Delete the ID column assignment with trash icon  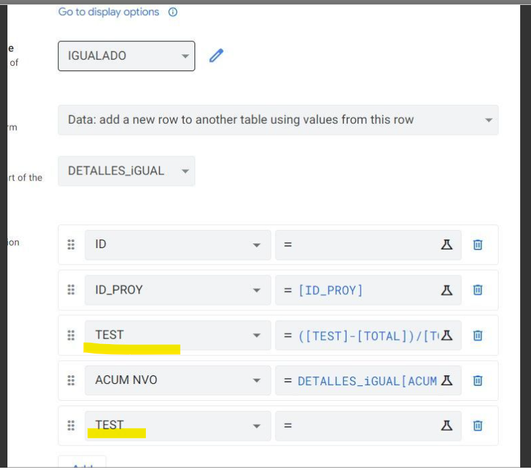(x=477, y=244)
